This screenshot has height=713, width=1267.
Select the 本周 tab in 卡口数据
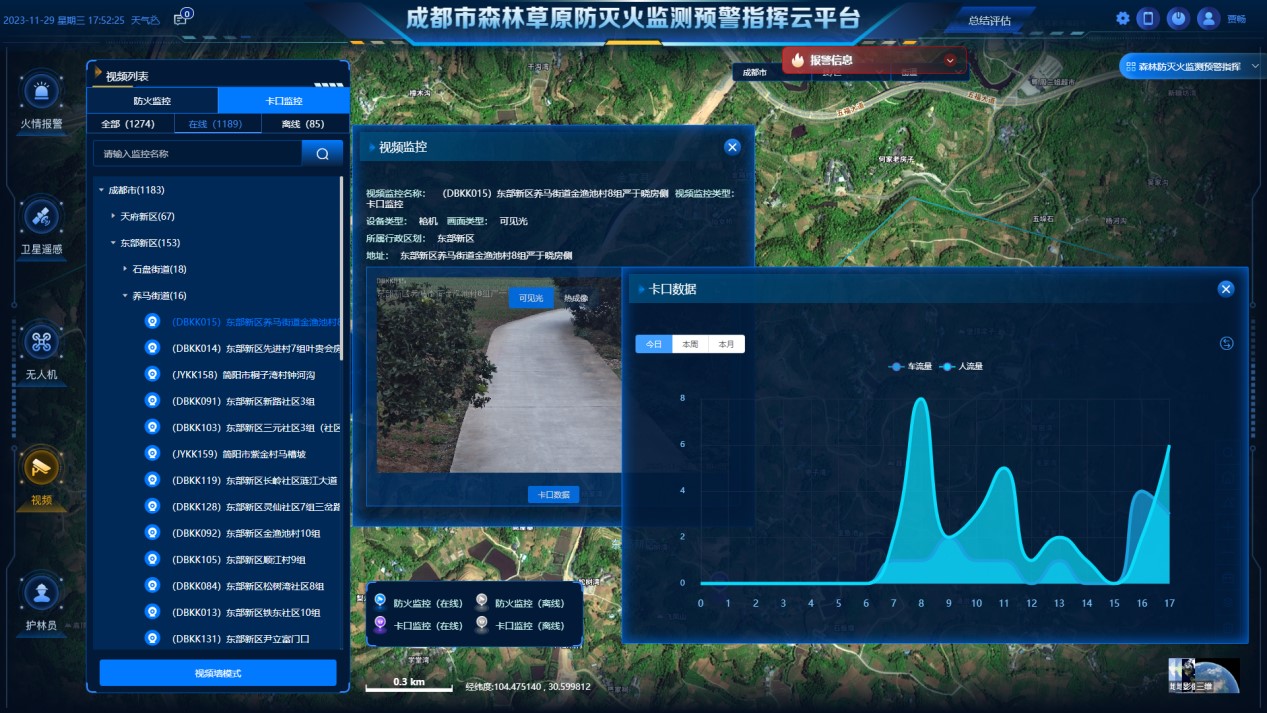coord(690,344)
